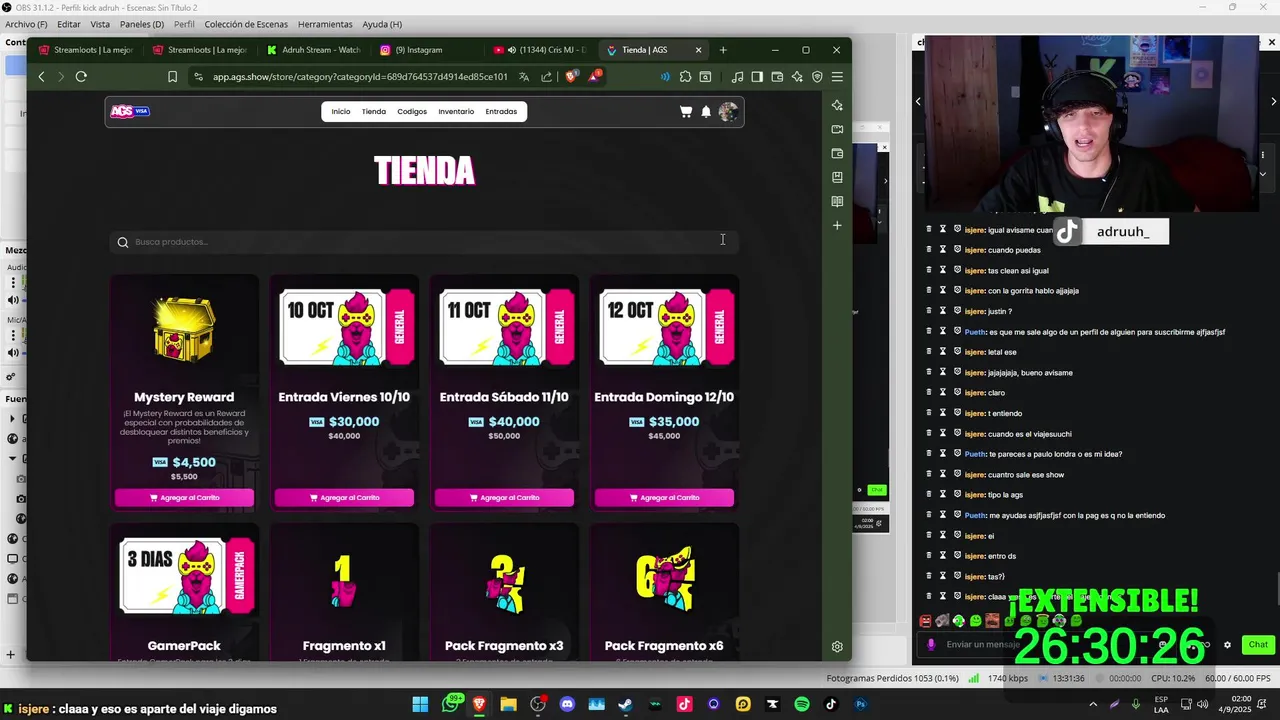Open taskbar clock and date
The height and width of the screenshot is (720, 1280).
pyautogui.click(x=1235, y=704)
